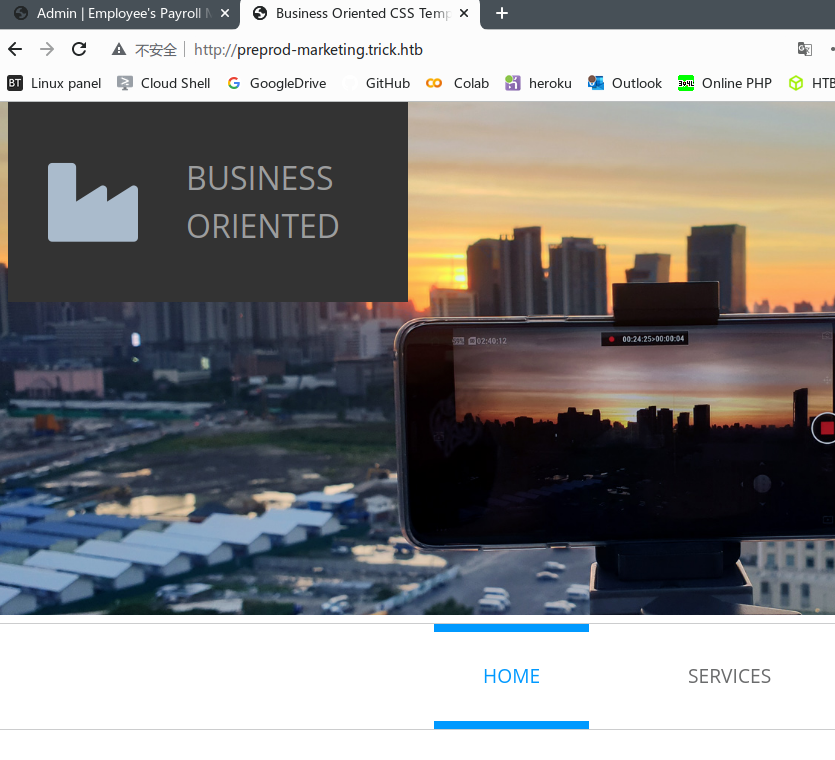Click the browser forward arrow
835x760 pixels.
point(47,50)
